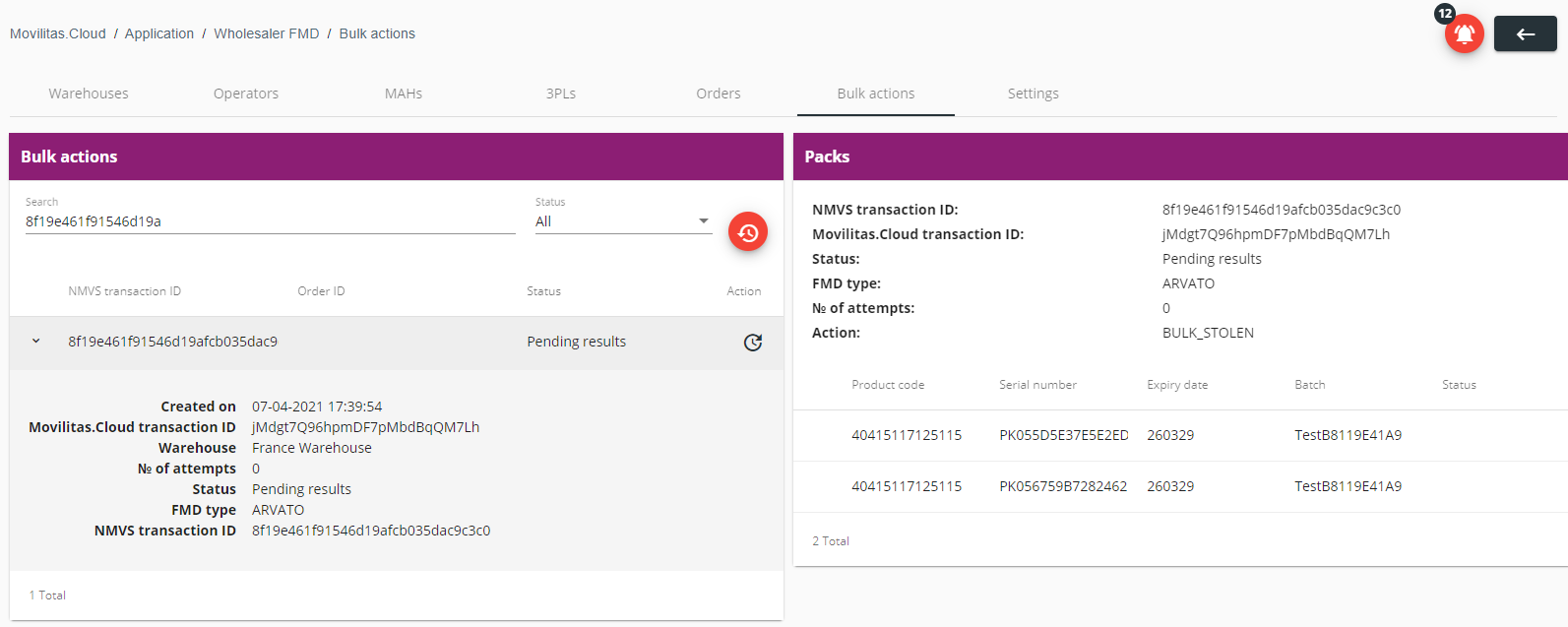Click product code in PK055D5E37E5E2ED row

pyautogui.click(x=907, y=435)
